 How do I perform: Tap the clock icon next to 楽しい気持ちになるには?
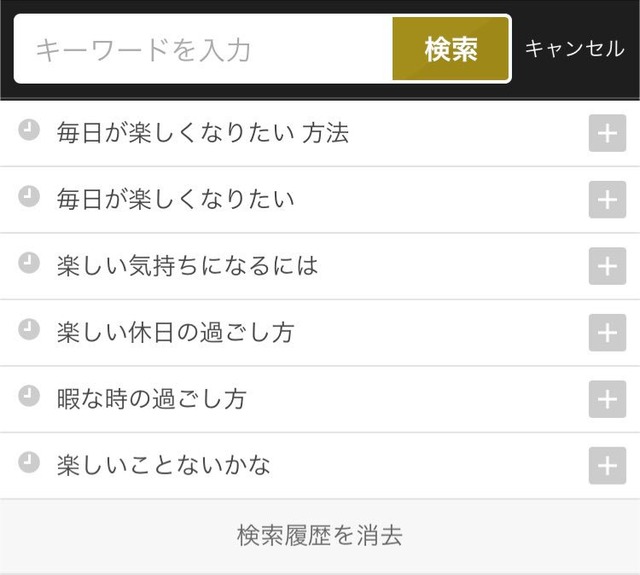tap(30, 263)
